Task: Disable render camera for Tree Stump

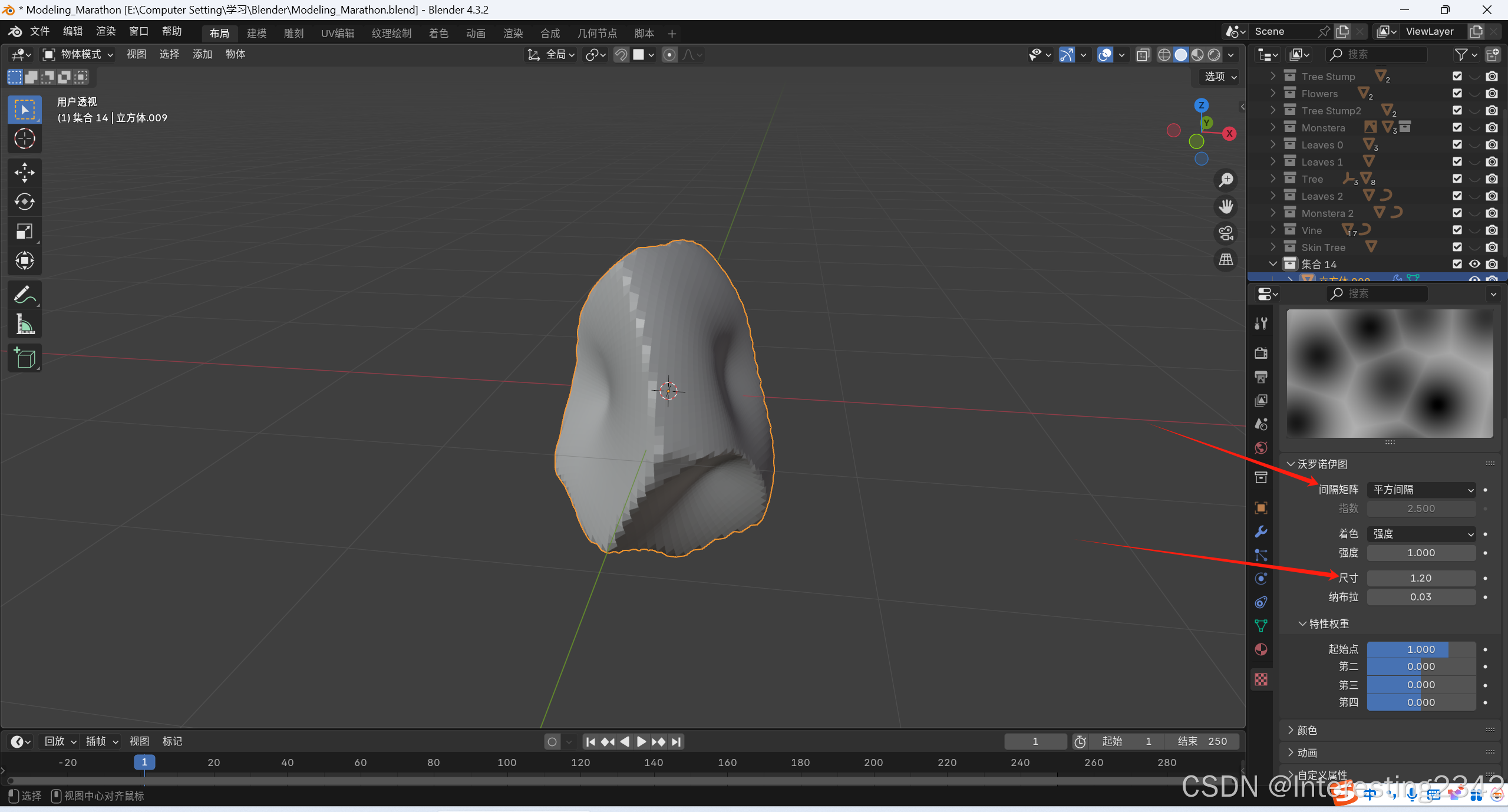Action: point(1491,77)
